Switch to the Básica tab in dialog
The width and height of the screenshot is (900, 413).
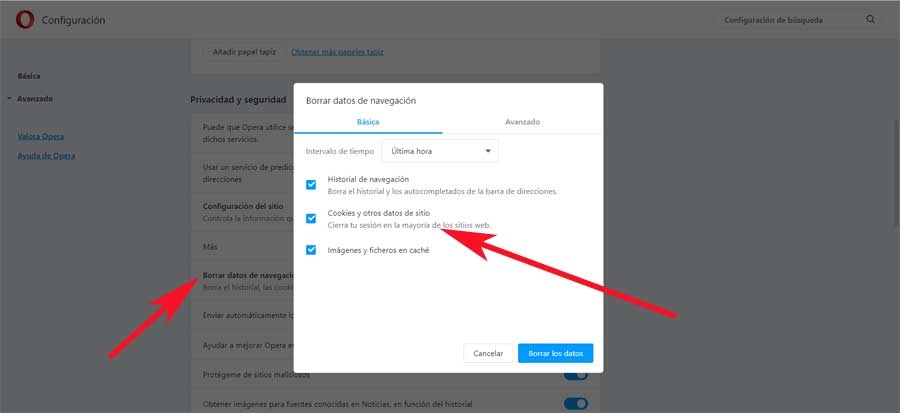pyautogui.click(x=368, y=122)
